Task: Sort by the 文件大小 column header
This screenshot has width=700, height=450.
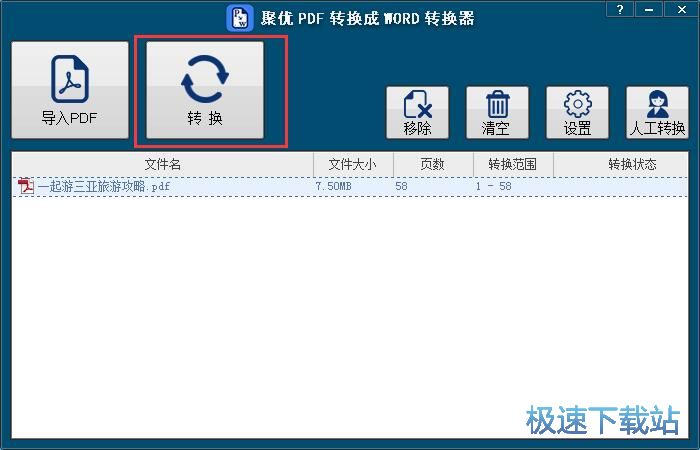Action: point(353,165)
